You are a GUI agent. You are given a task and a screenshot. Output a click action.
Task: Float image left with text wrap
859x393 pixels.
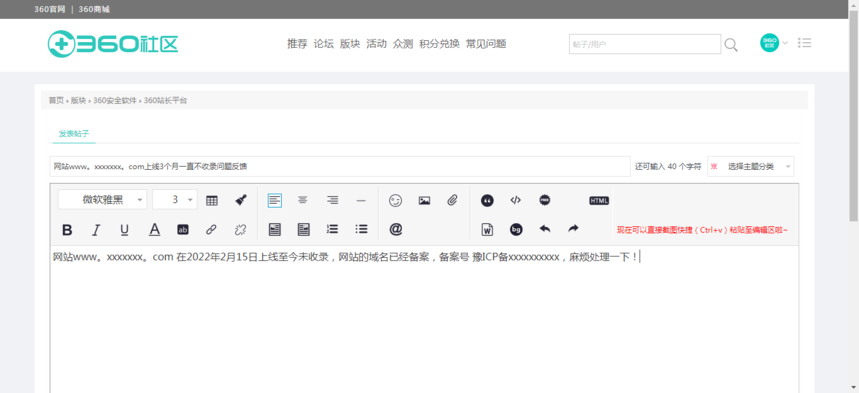275,230
